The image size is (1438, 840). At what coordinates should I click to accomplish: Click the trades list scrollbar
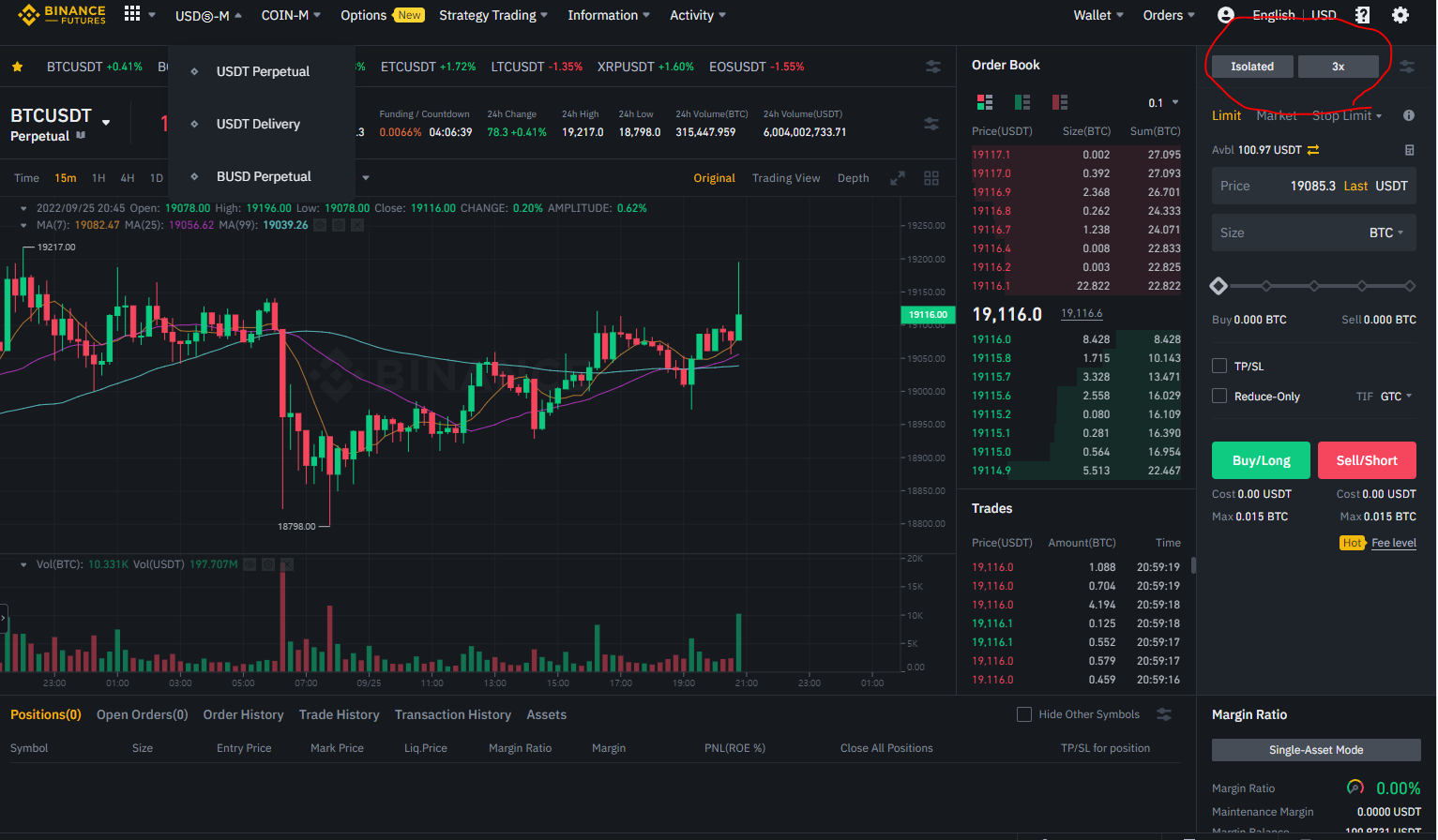pyautogui.click(x=1193, y=565)
